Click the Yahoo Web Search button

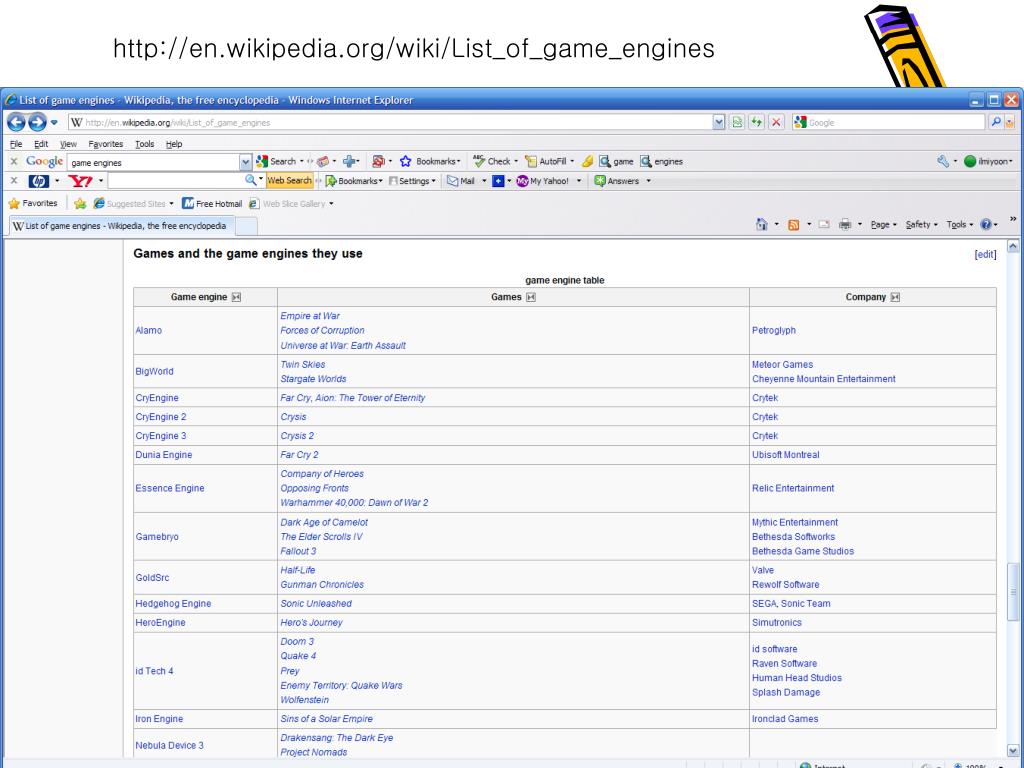289,181
